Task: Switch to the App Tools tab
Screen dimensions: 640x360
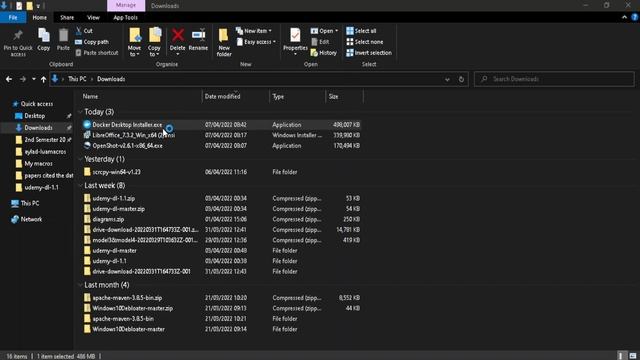Action: click(125, 17)
